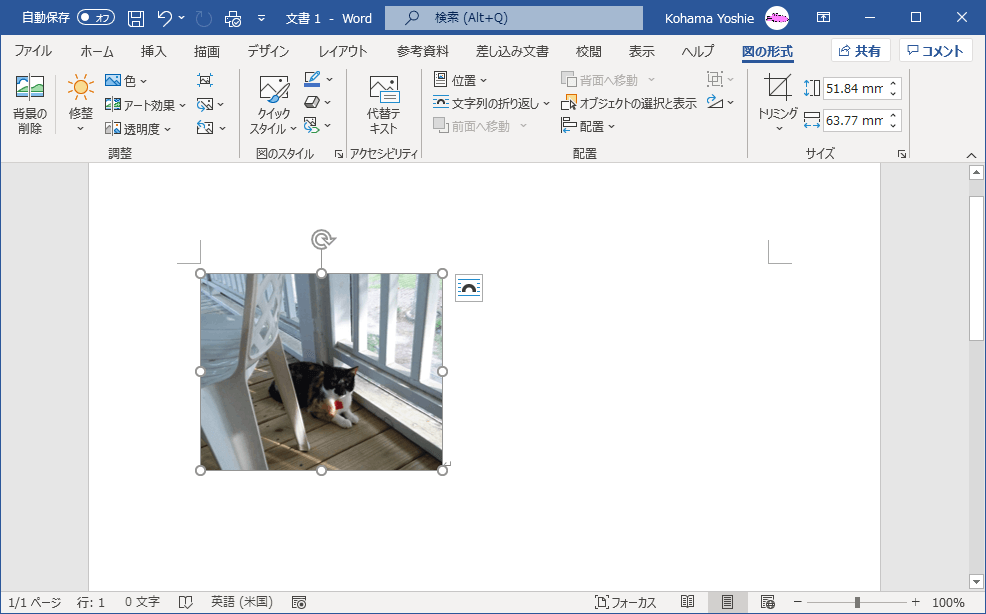Click the Quick Print preview icon

[233, 18]
